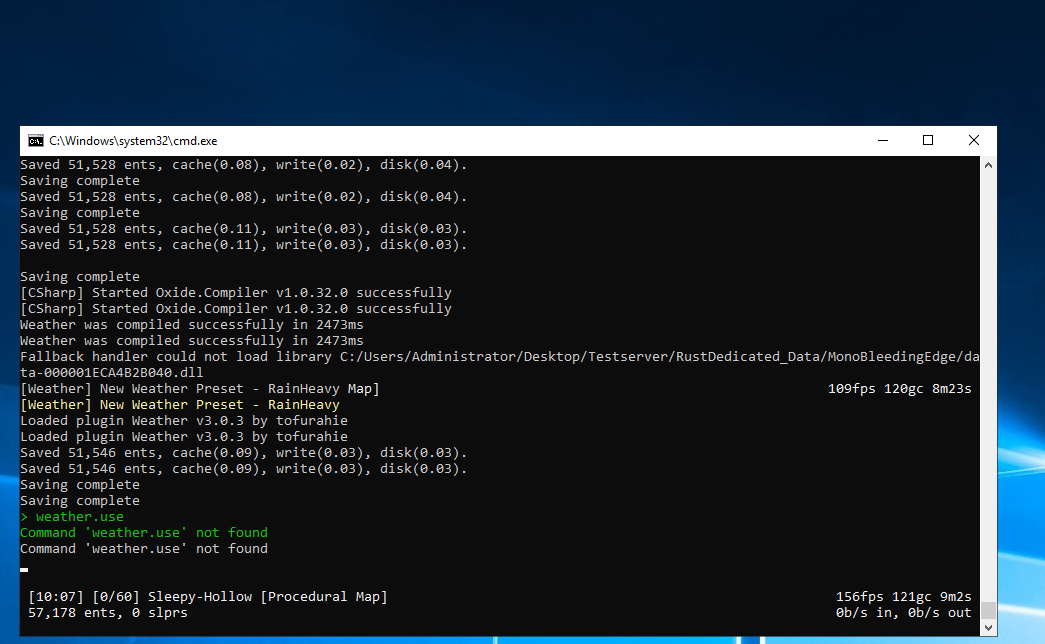Click the scrollbar up arrow

988,164
